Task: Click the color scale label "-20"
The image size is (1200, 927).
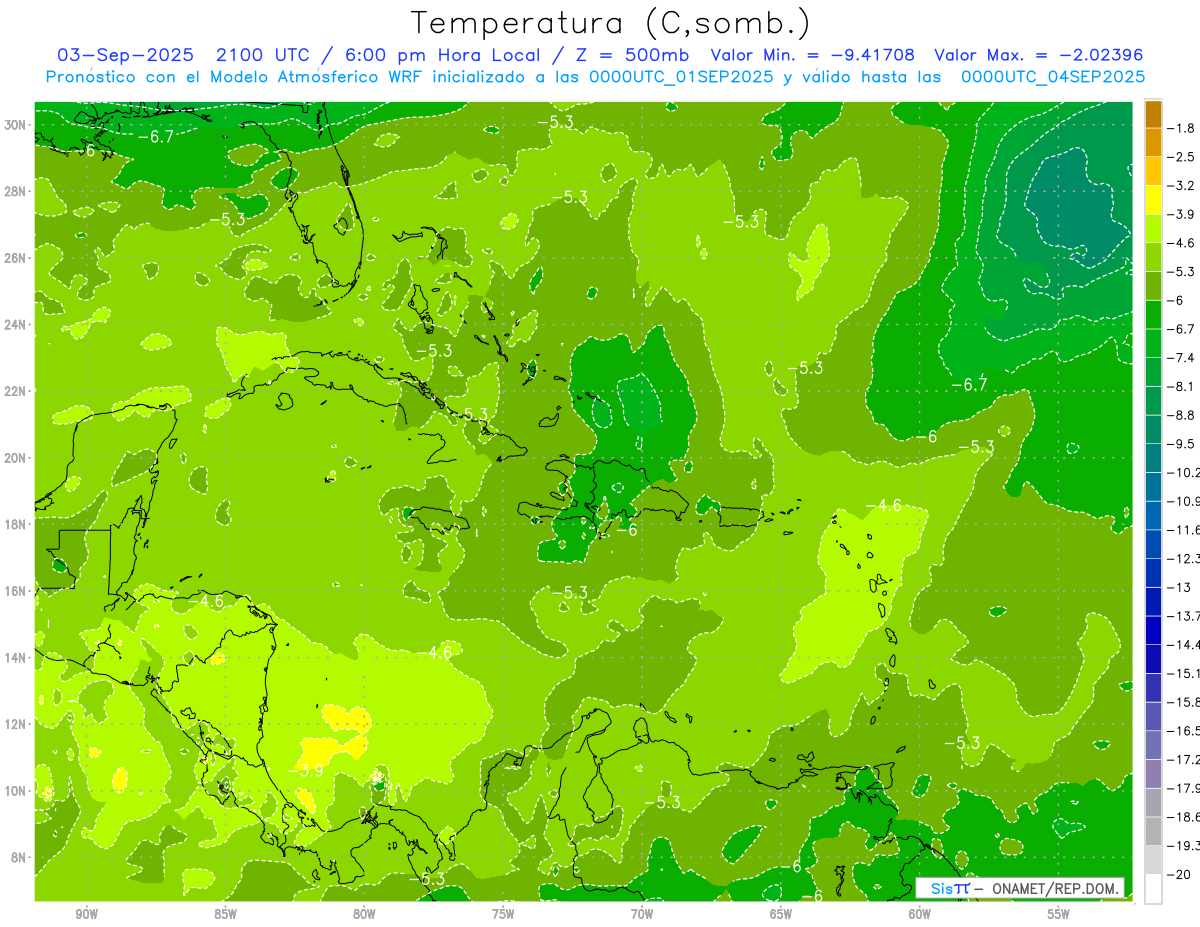Action: point(1179,874)
